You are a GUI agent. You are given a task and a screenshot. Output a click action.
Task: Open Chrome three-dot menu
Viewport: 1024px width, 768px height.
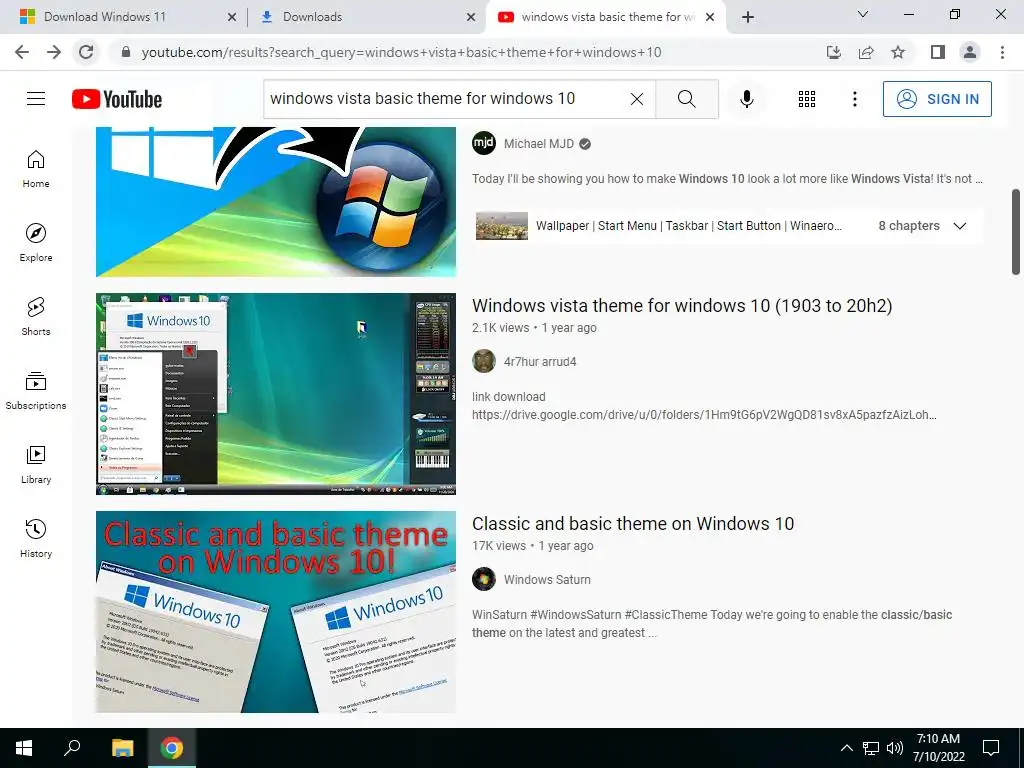(1002, 52)
